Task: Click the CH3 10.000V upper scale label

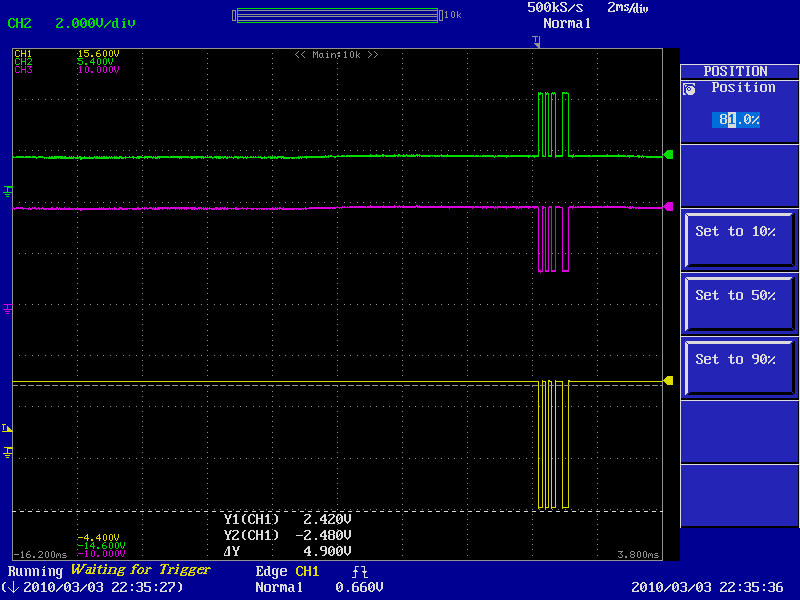Action: [x=67, y=70]
